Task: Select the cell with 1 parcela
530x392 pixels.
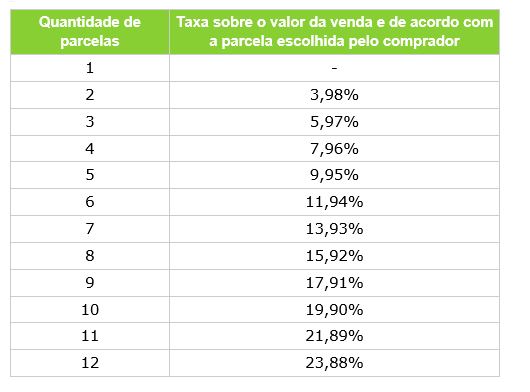Action: 90,68
